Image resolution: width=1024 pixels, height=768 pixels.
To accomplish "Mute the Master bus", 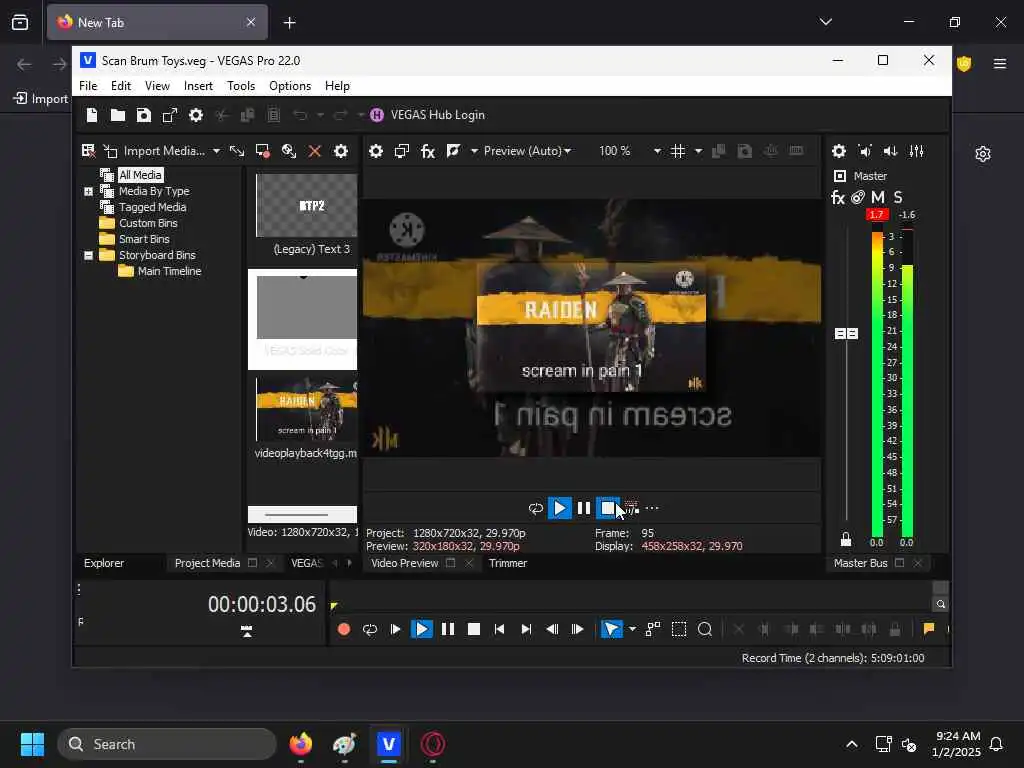I will (878, 197).
